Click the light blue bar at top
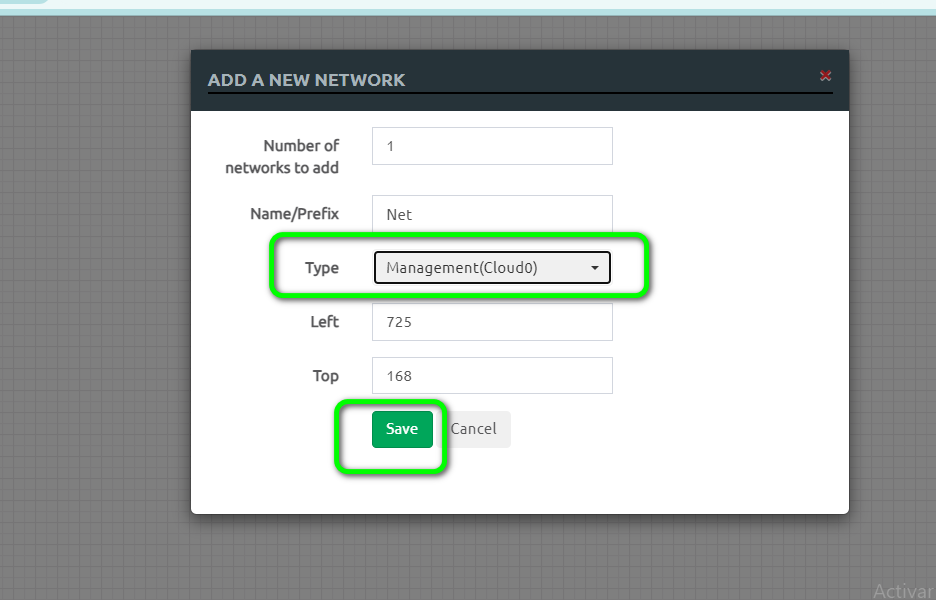 [500, 5]
